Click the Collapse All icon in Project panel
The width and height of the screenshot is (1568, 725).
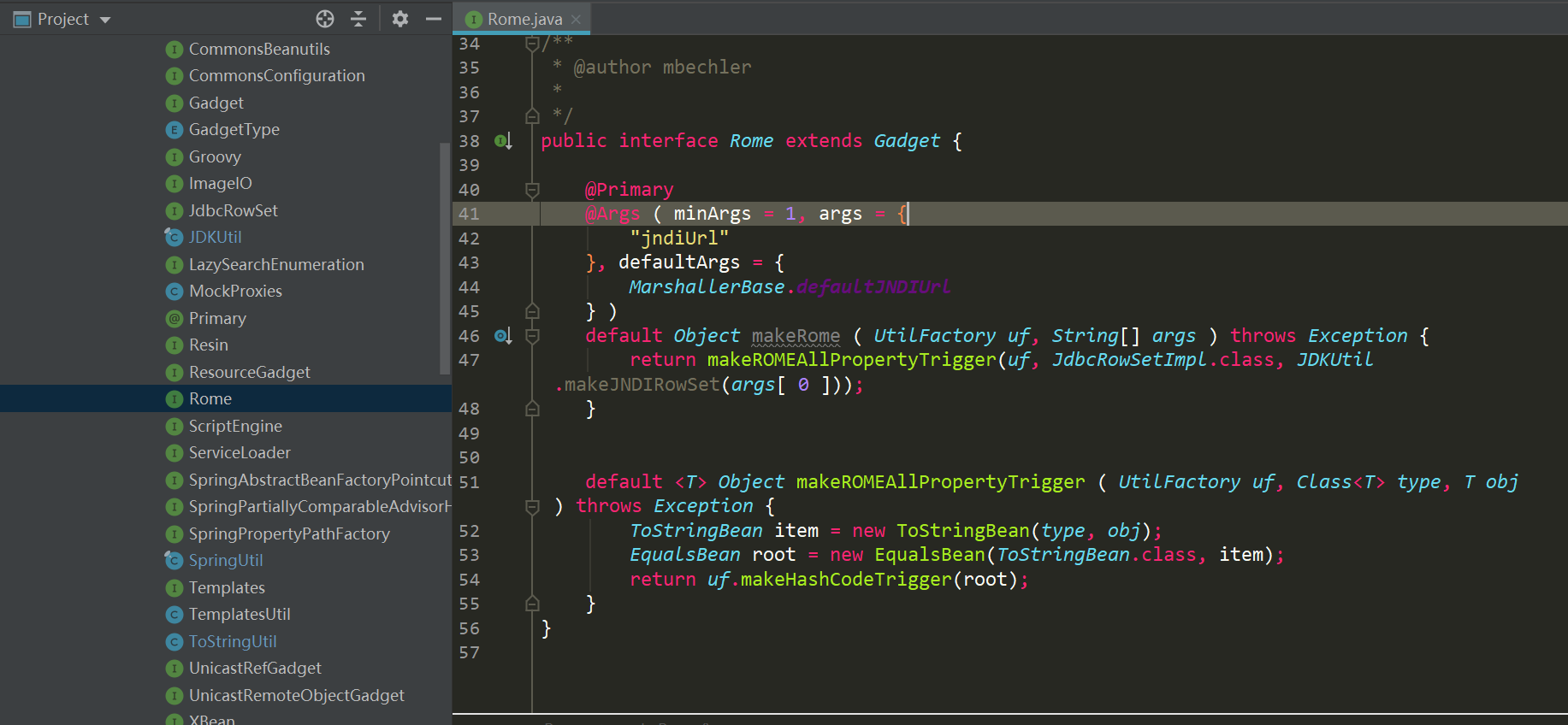tap(358, 19)
